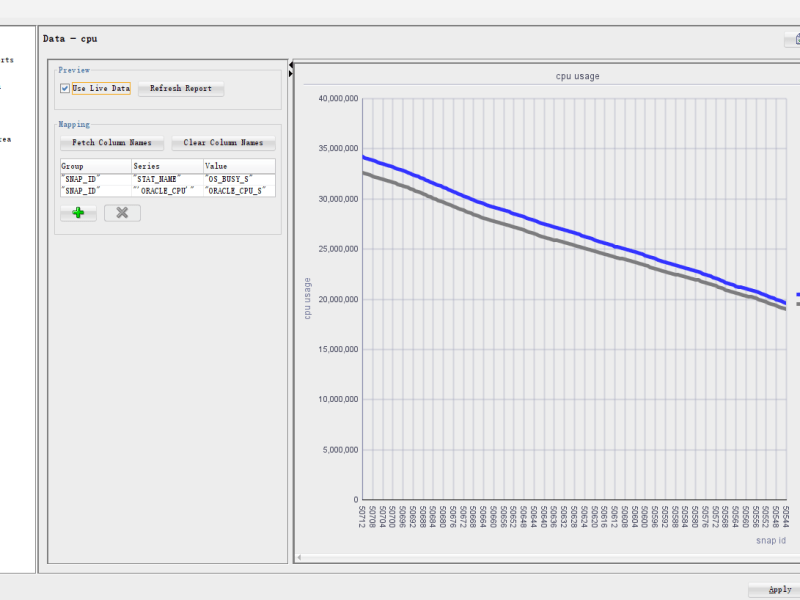Uncheck the Use Live Data checkbox

coord(66,89)
